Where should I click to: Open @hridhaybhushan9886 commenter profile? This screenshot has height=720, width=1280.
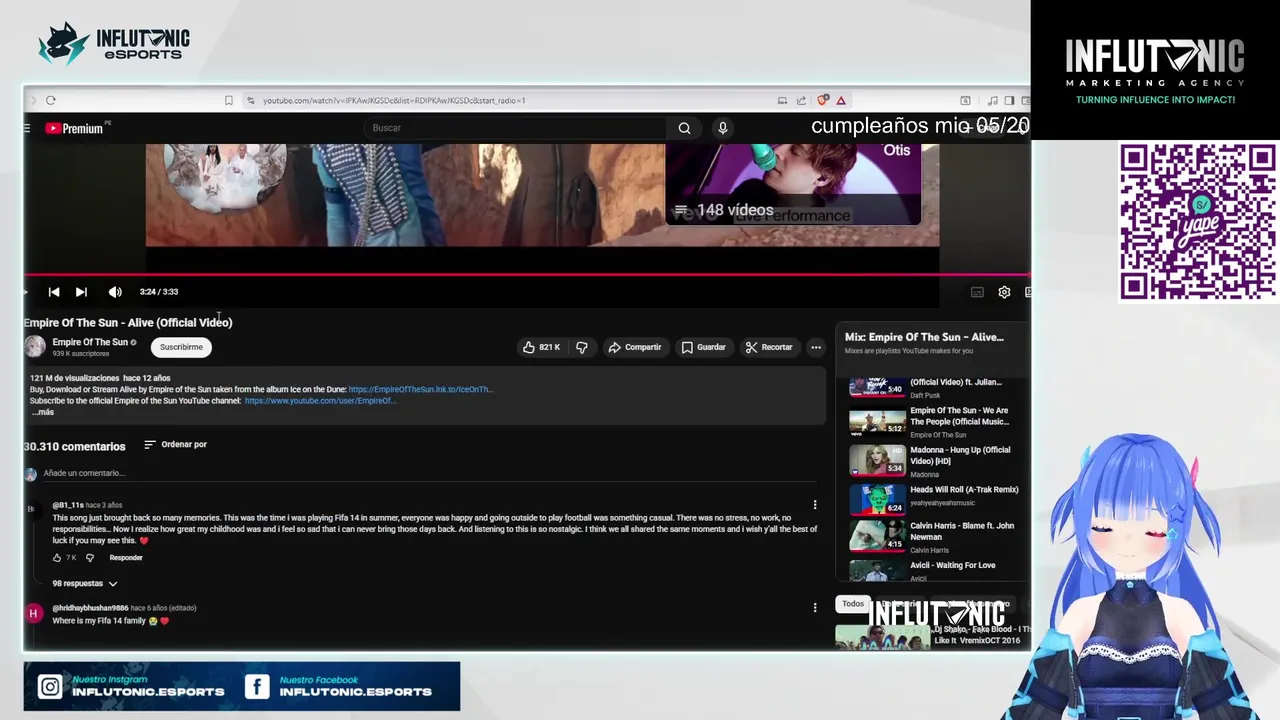(90, 608)
